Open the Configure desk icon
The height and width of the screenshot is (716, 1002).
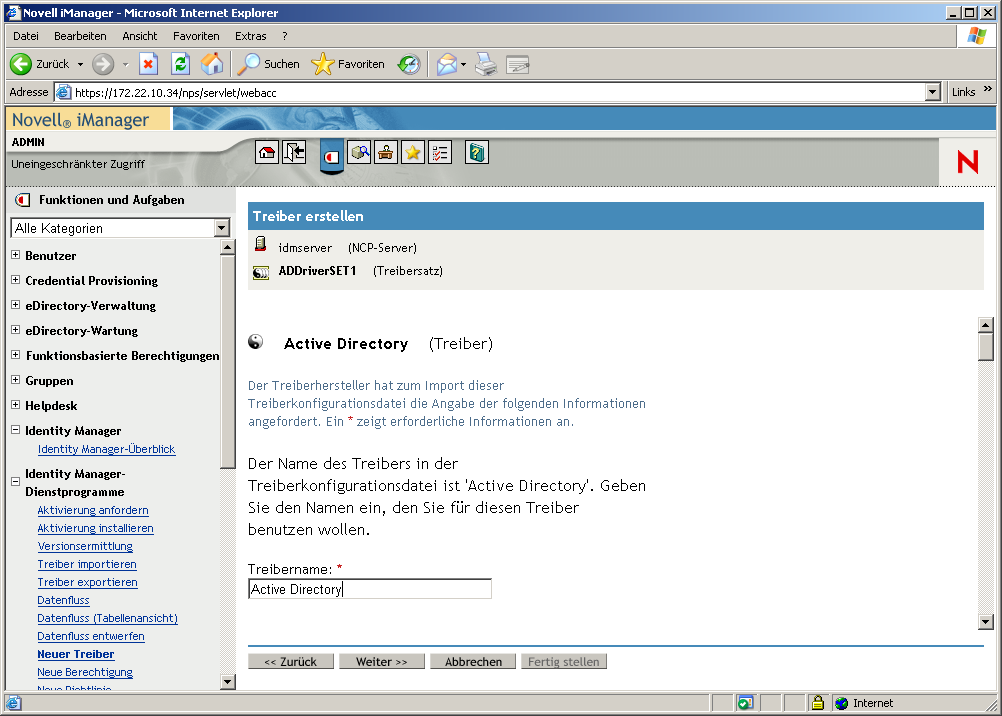pyautogui.click(x=386, y=152)
